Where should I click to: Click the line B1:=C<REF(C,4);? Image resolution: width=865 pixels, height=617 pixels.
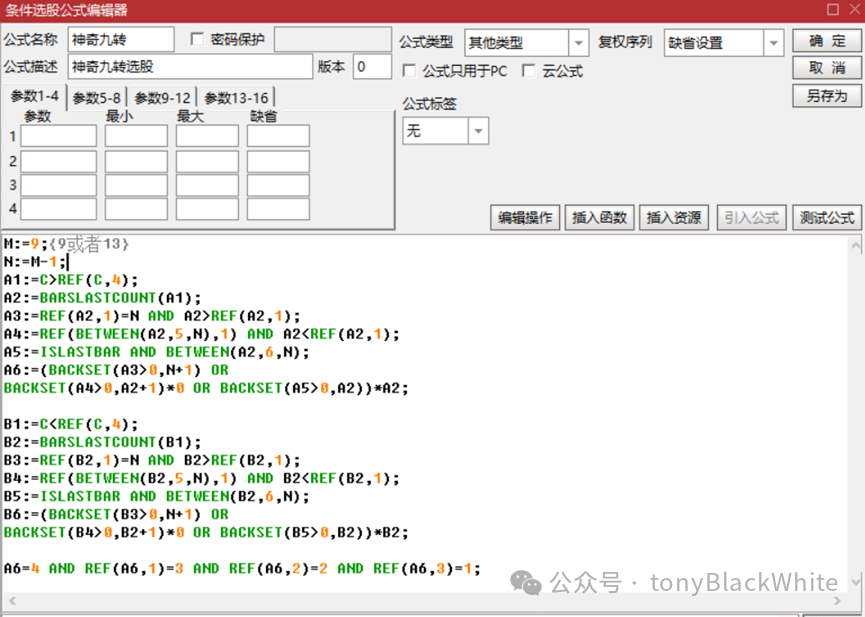(71, 424)
